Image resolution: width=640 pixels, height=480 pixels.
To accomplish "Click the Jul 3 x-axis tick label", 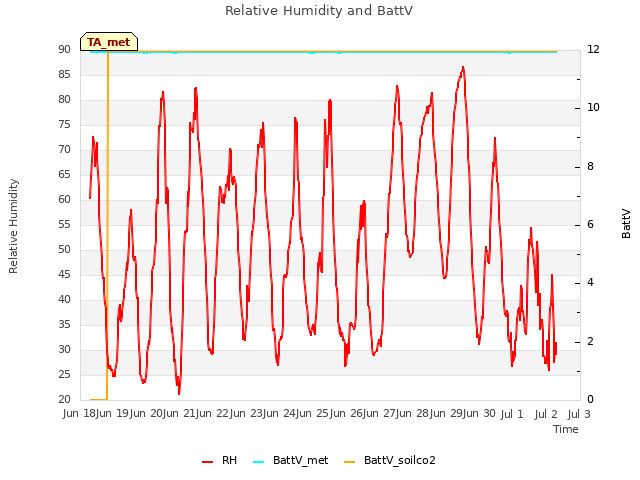I will point(579,413).
